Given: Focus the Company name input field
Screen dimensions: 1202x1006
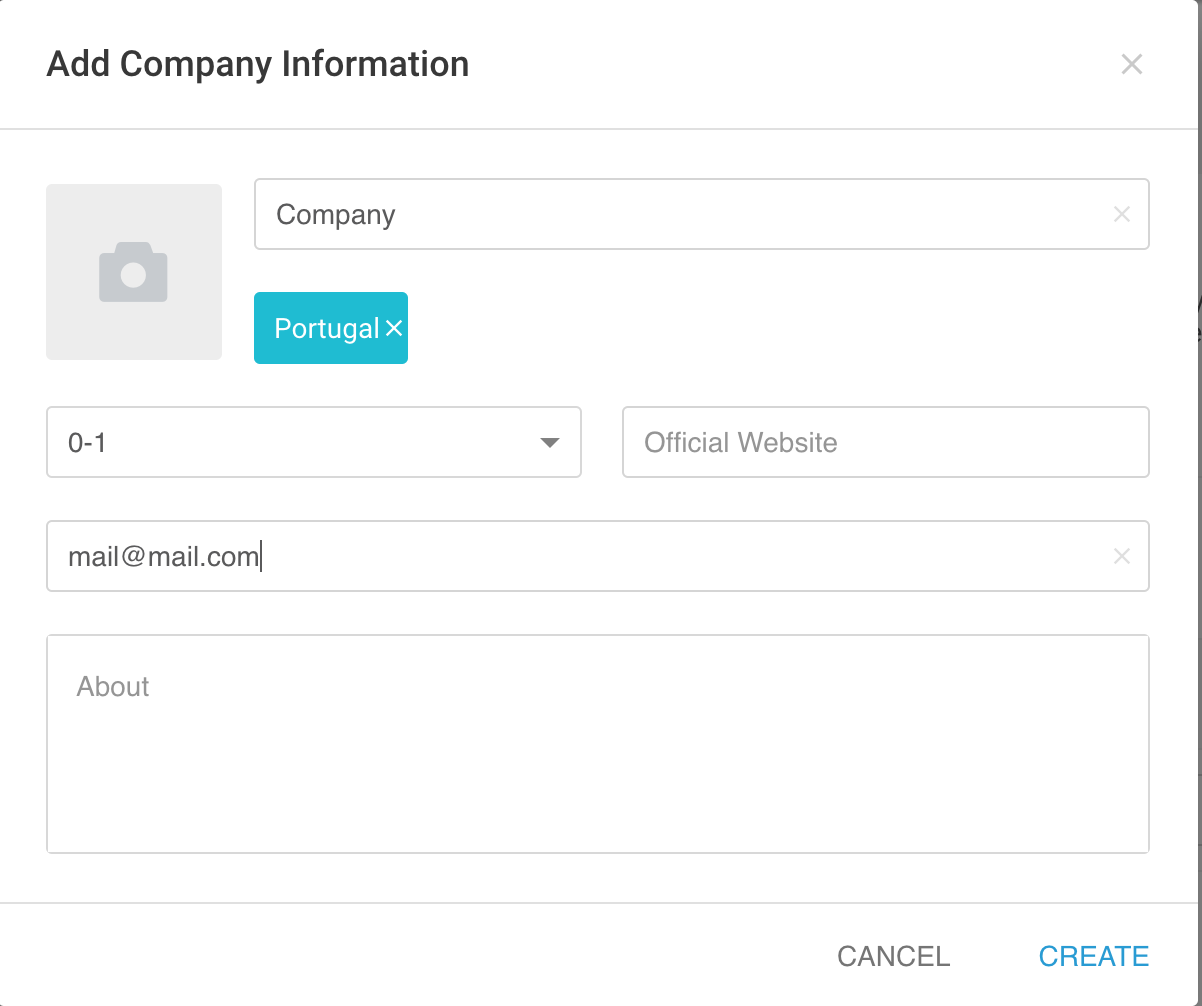Looking at the screenshot, I should 702,214.
